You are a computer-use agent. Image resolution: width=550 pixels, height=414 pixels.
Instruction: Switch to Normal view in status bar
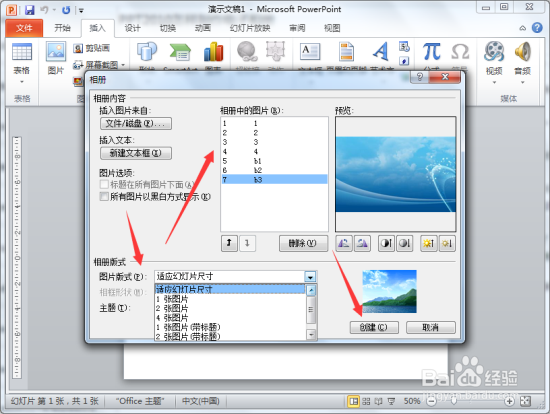coord(354,401)
